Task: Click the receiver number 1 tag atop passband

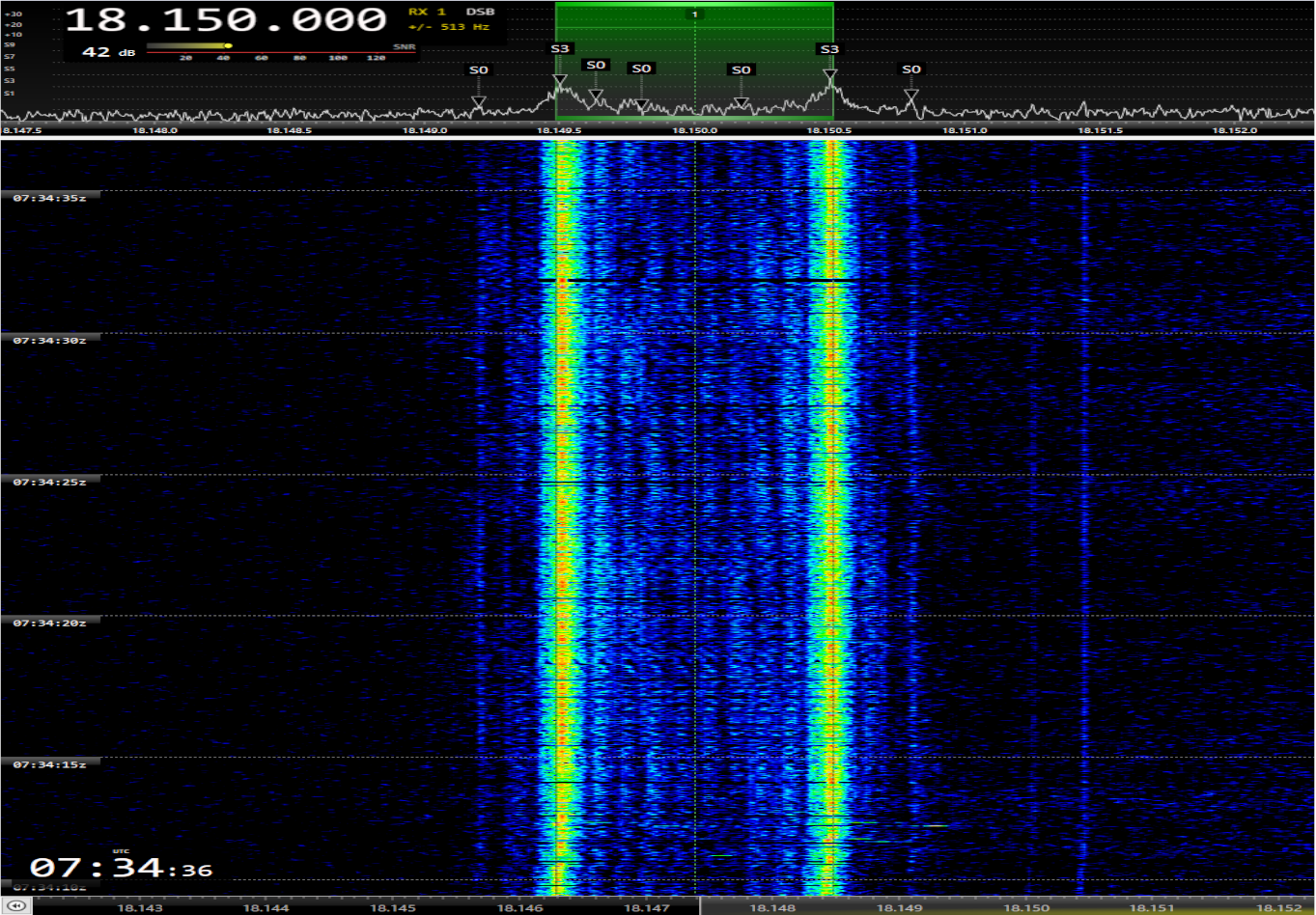Action: [693, 14]
